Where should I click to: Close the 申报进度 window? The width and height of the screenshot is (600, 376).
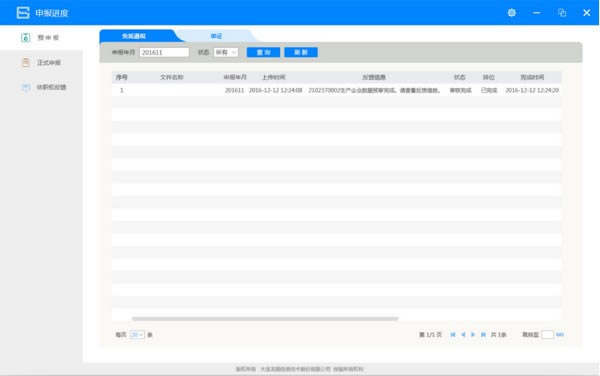pos(587,13)
